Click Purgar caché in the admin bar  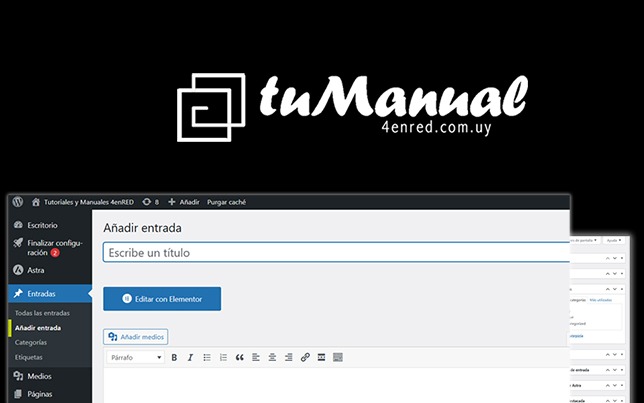[x=228, y=202]
